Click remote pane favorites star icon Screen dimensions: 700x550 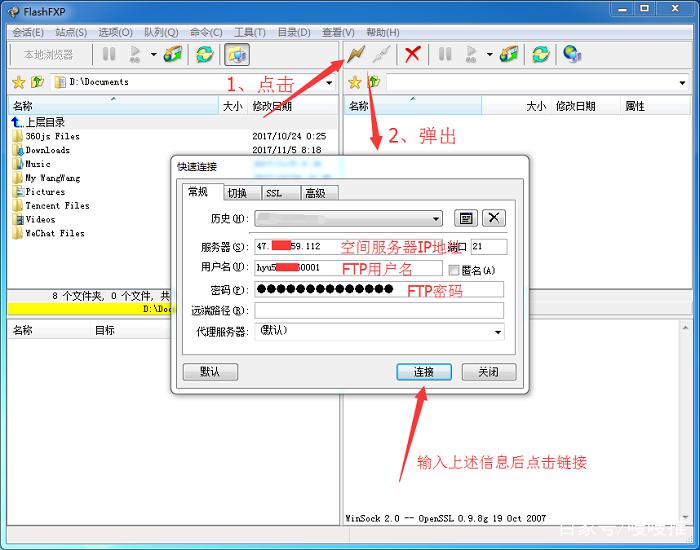click(354, 82)
